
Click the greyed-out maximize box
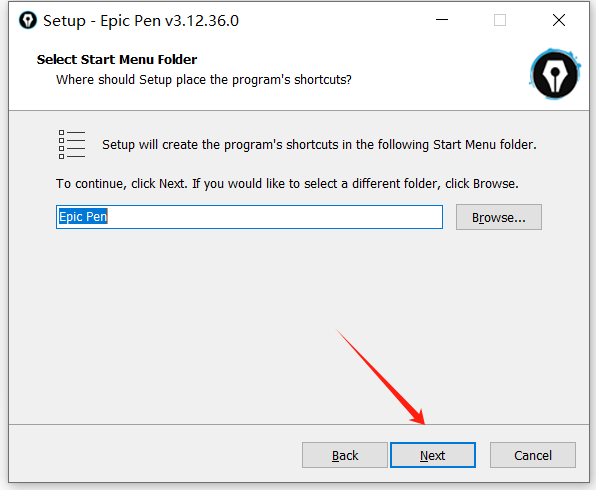[500, 20]
